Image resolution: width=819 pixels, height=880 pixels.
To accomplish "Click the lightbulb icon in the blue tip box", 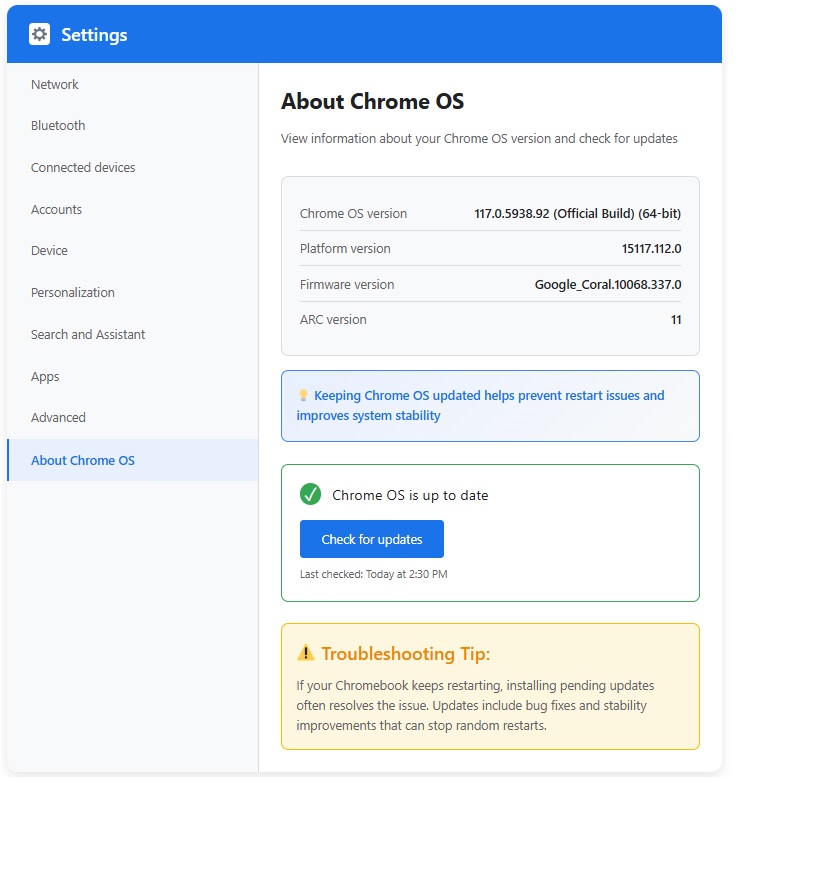I will coord(303,395).
